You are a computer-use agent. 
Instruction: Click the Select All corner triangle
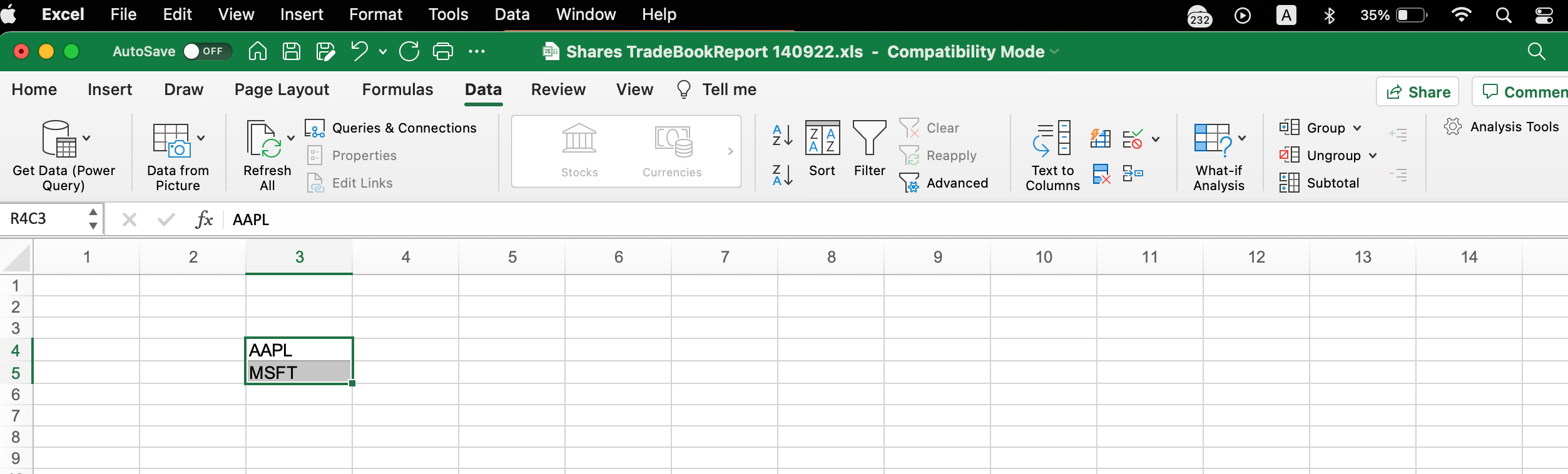point(18,258)
